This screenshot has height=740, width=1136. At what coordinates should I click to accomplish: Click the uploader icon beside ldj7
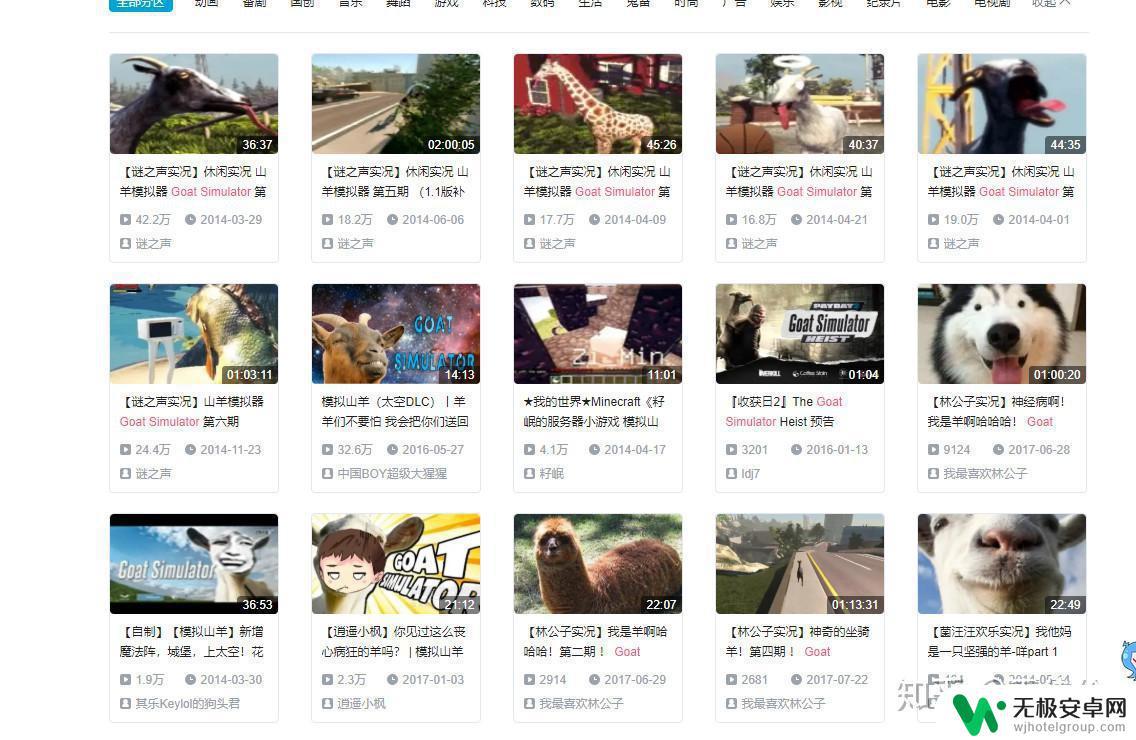pyautogui.click(x=732, y=474)
